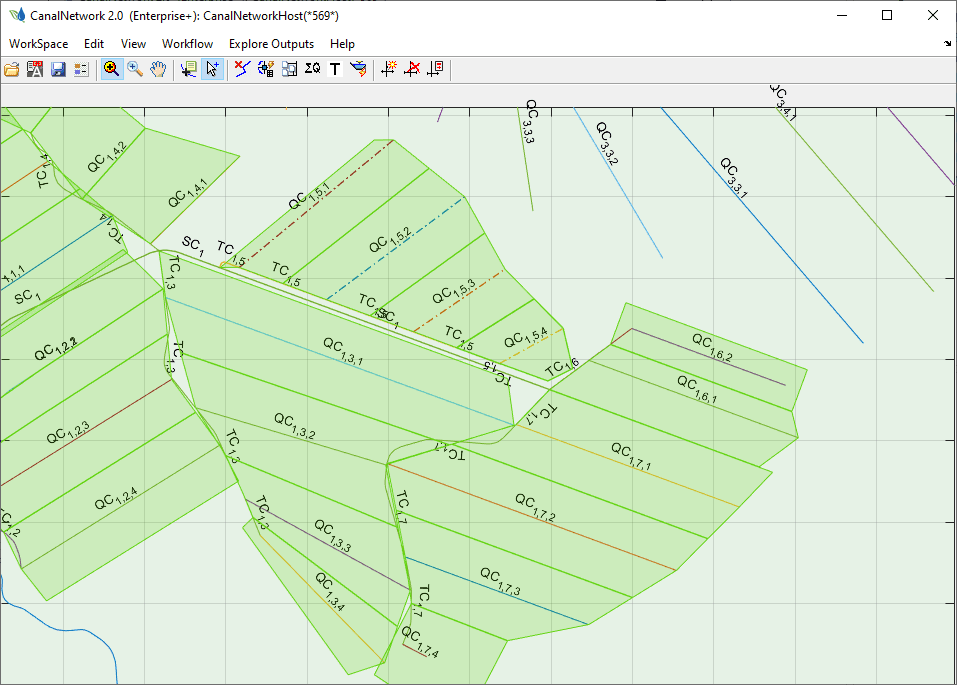
Task: Click the text T tool icon
Action: pos(335,69)
